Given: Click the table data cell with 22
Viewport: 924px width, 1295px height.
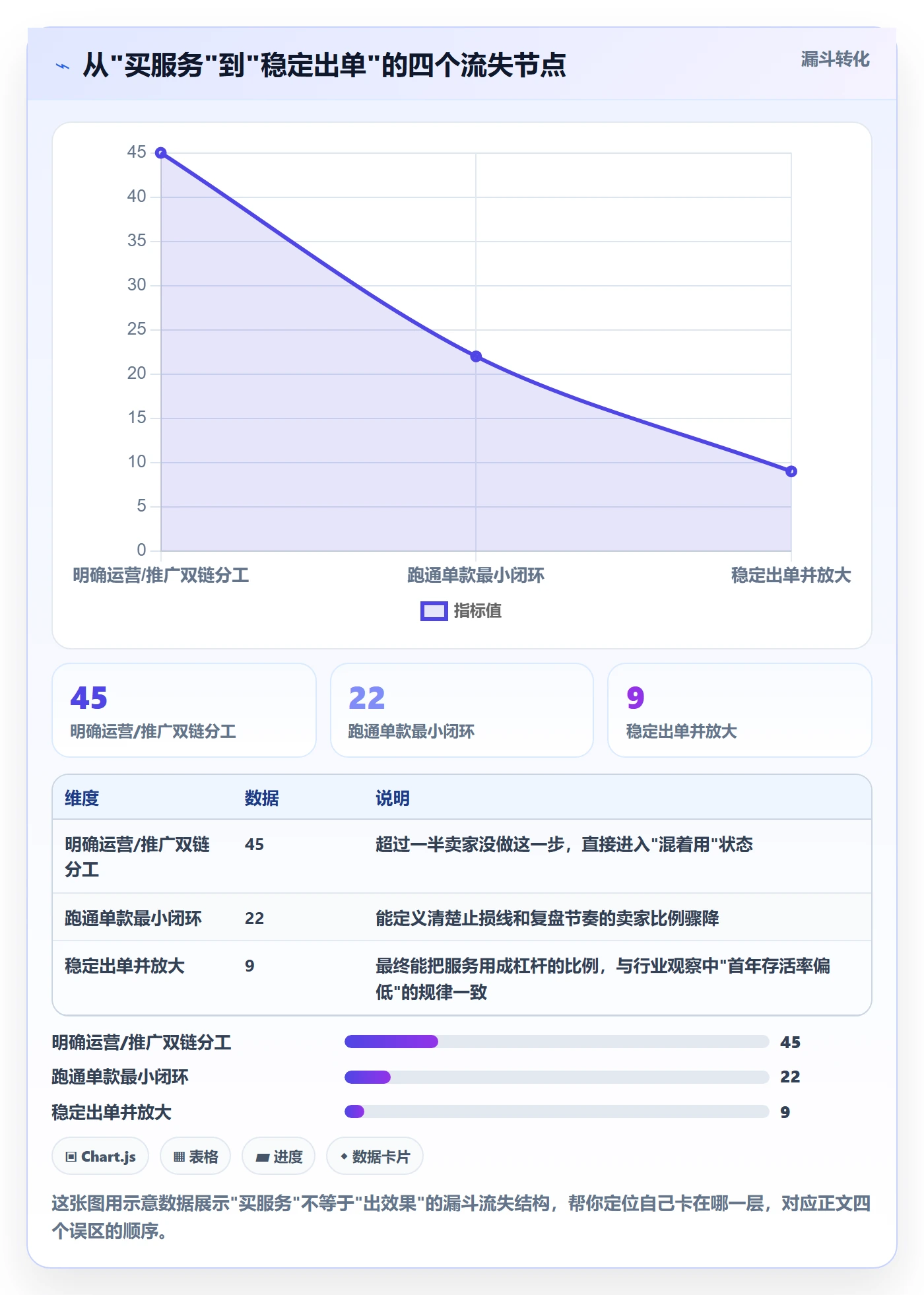Looking at the screenshot, I should pyautogui.click(x=255, y=918).
